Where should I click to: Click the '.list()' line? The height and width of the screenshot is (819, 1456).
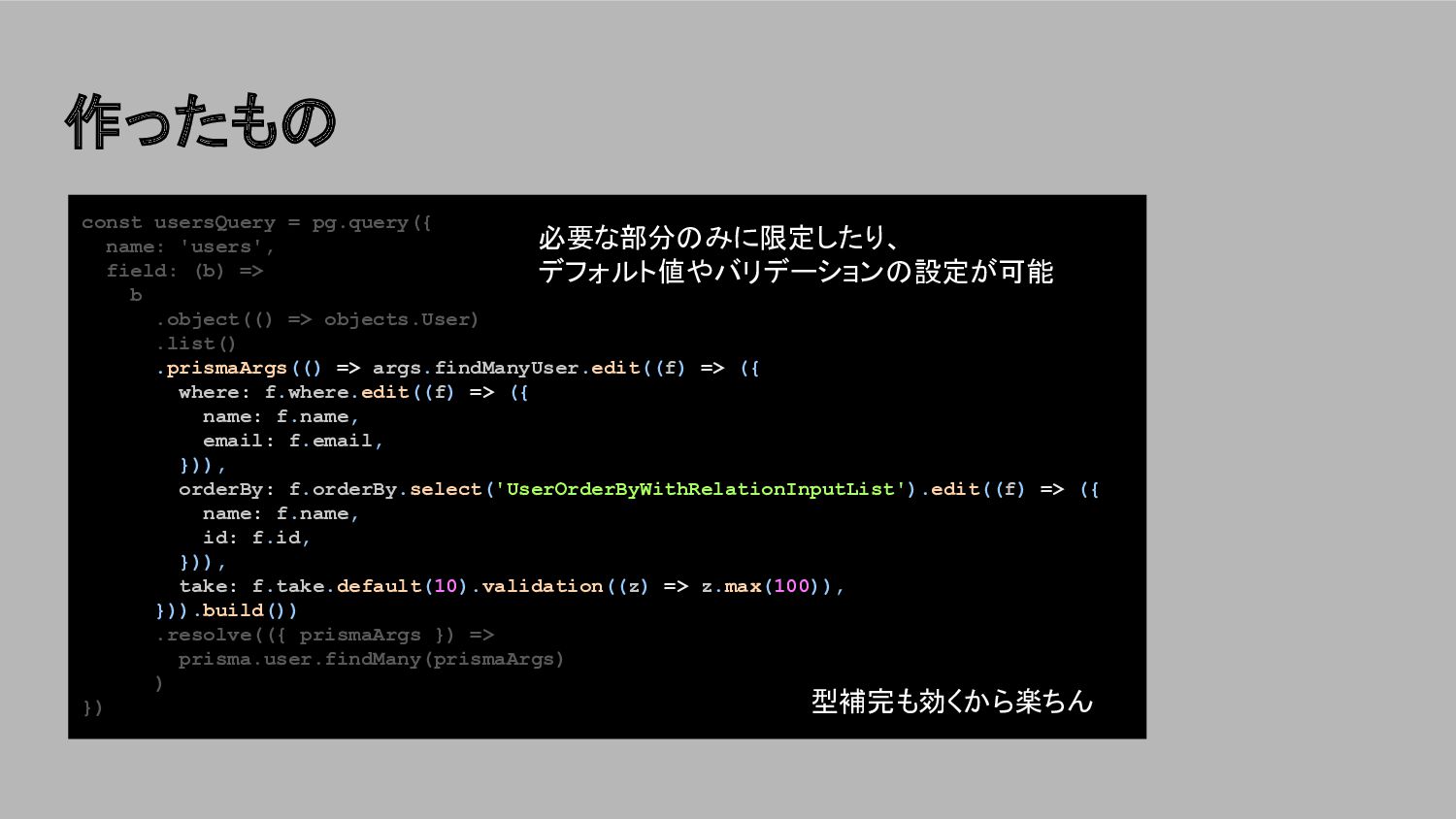196,344
